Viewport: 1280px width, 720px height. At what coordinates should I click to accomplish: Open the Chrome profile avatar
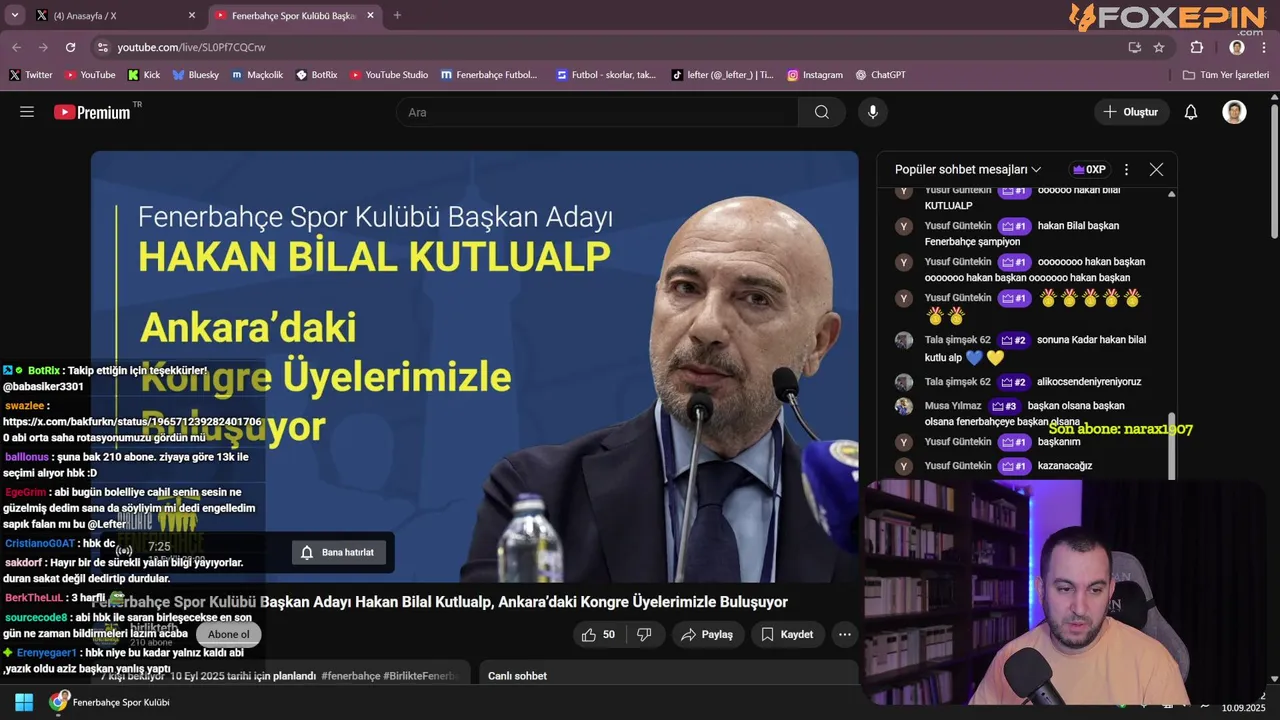(1237, 47)
